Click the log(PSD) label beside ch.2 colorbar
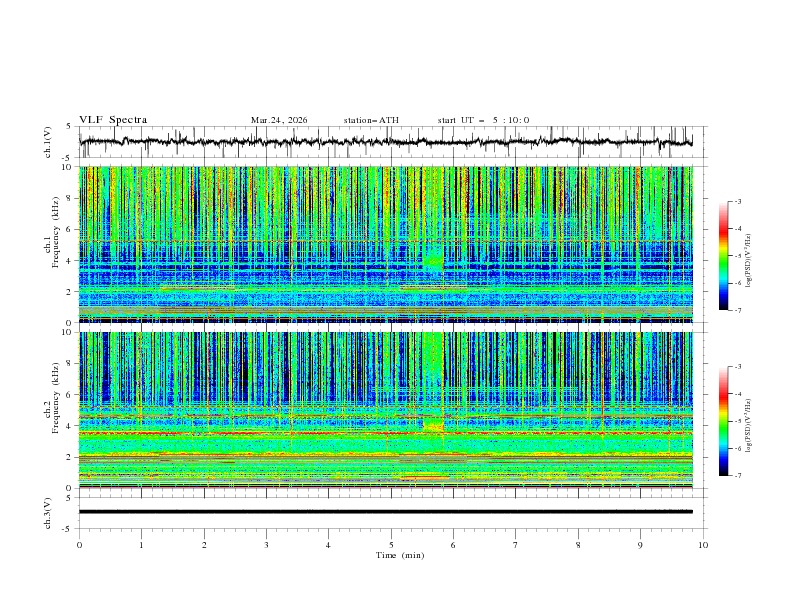The width and height of the screenshot is (792, 612). point(749,425)
